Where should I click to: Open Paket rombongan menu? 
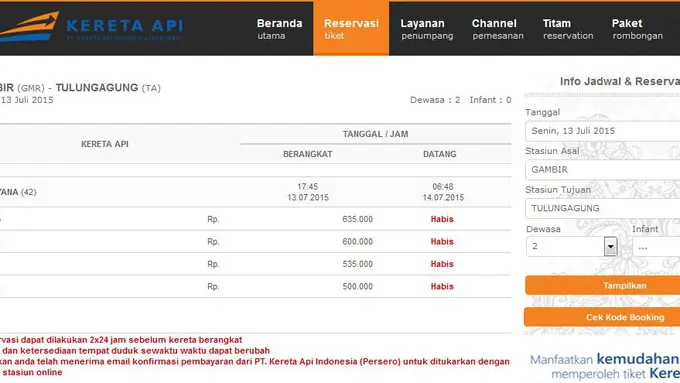tap(637, 29)
